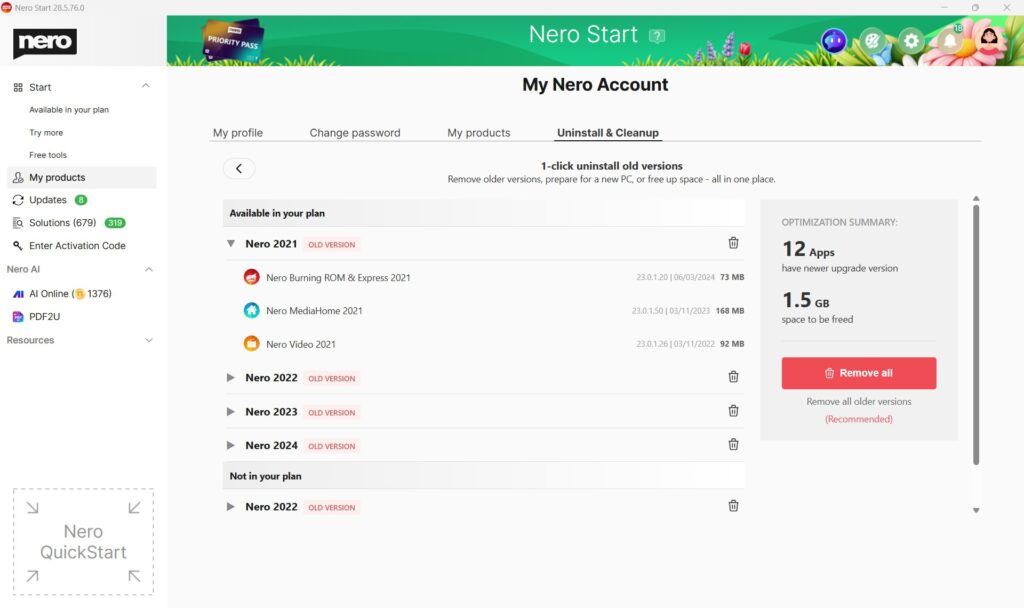The height and width of the screenshot is (608, 1024).
Task: Delete Nero 2021 using trash icon
Action: coord(733,243)
